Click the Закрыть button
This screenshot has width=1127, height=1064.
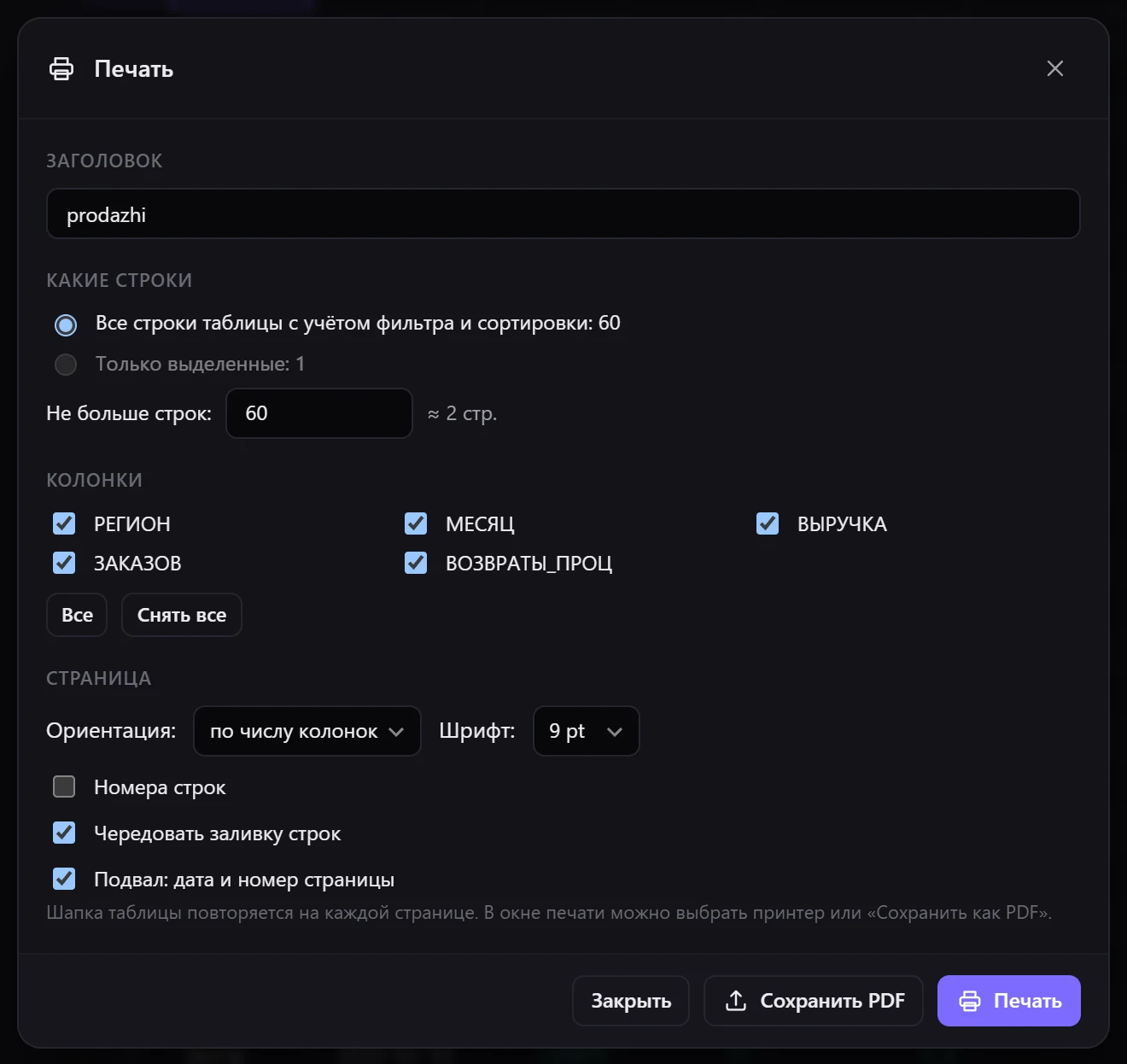(631, 1001)
